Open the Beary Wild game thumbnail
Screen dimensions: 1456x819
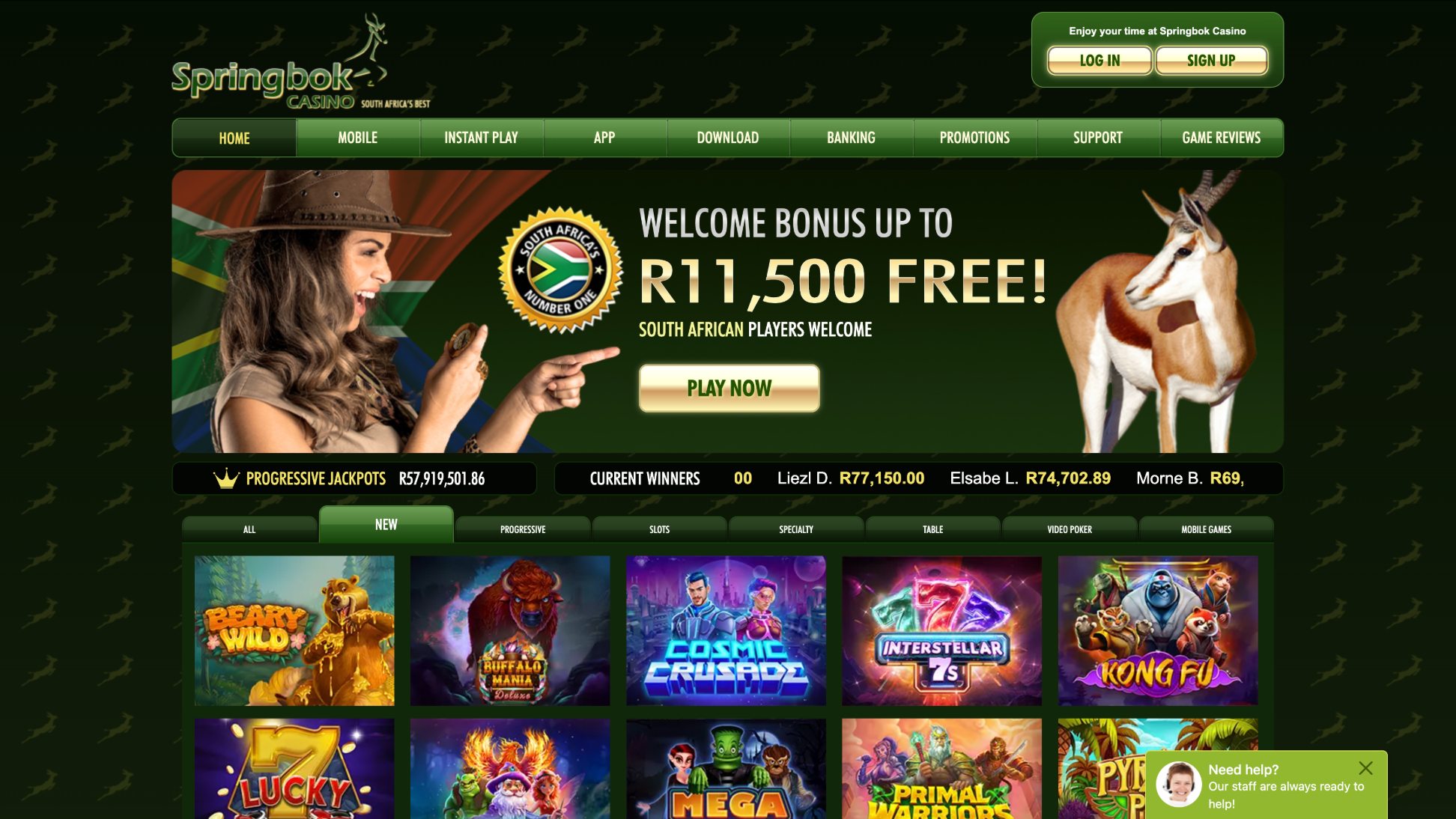point(294,630)
